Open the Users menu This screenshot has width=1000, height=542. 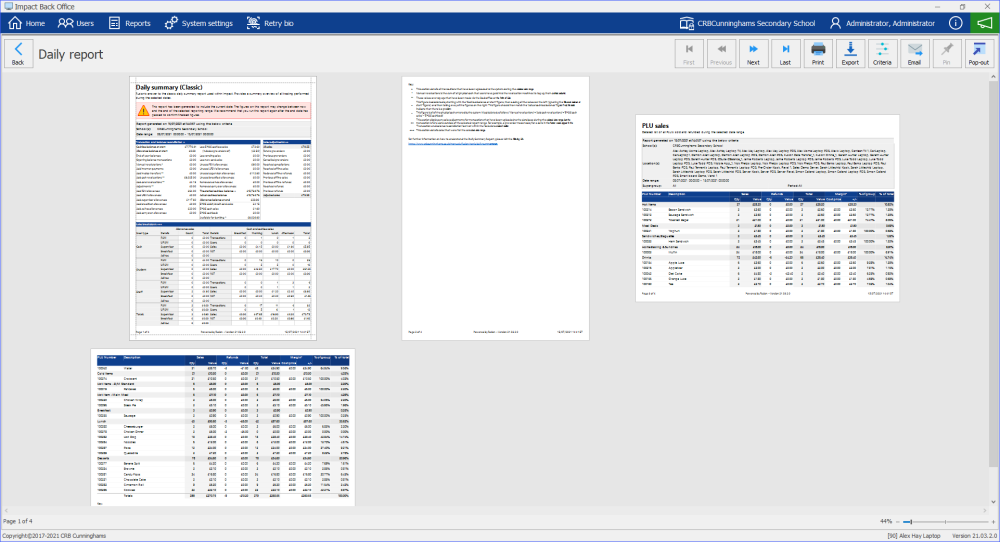click(76, 23)
